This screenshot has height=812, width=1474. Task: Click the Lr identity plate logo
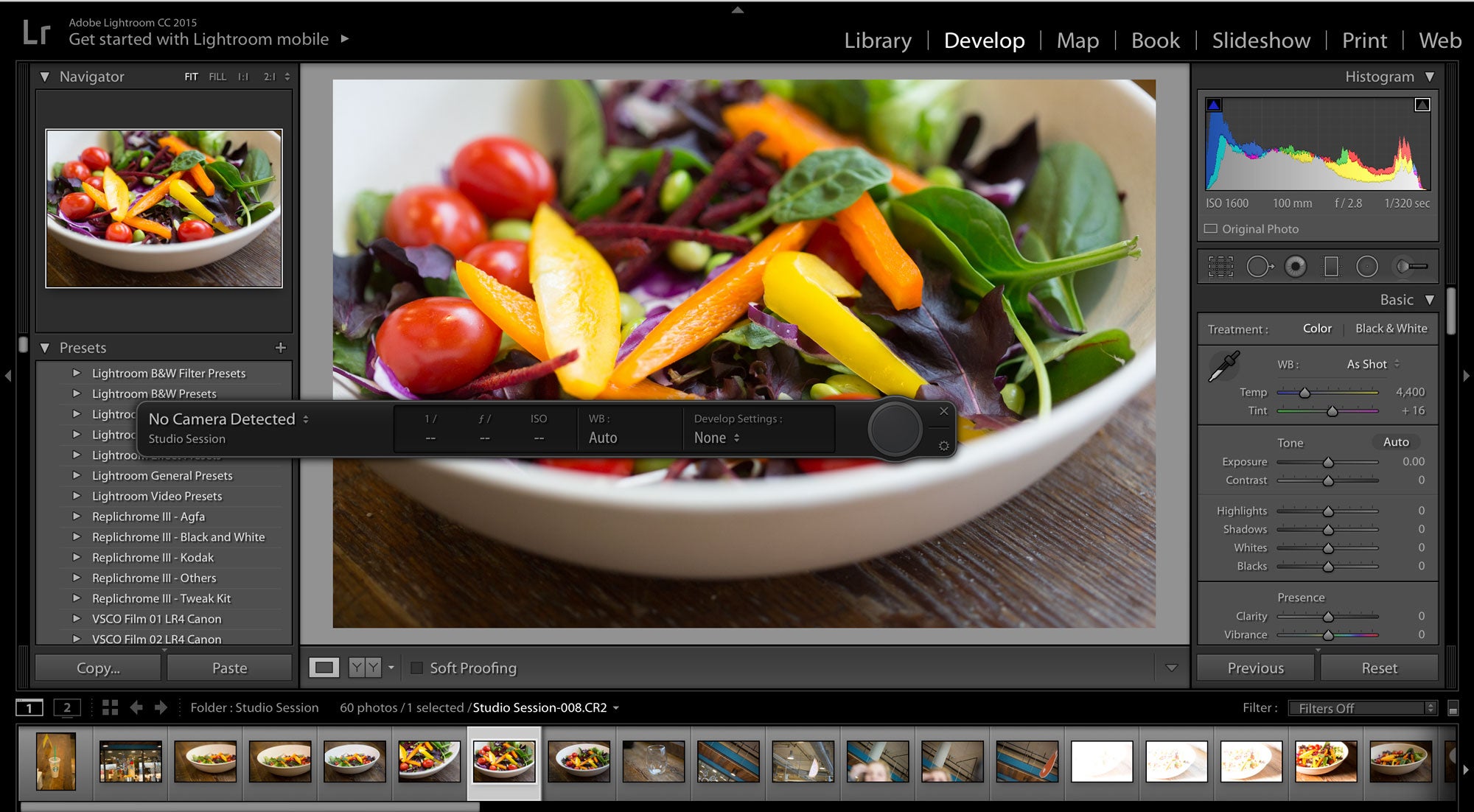pyautogui.click(x=36, y=32)
